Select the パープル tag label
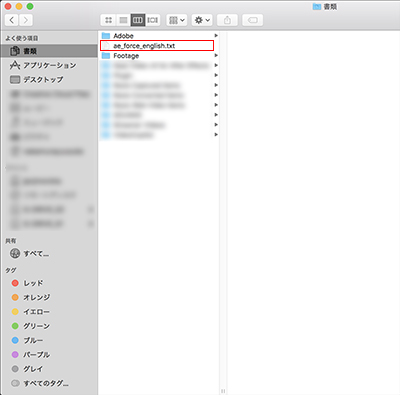The width and height of the screenshot is (400, 395). click(x=36, y=355)
